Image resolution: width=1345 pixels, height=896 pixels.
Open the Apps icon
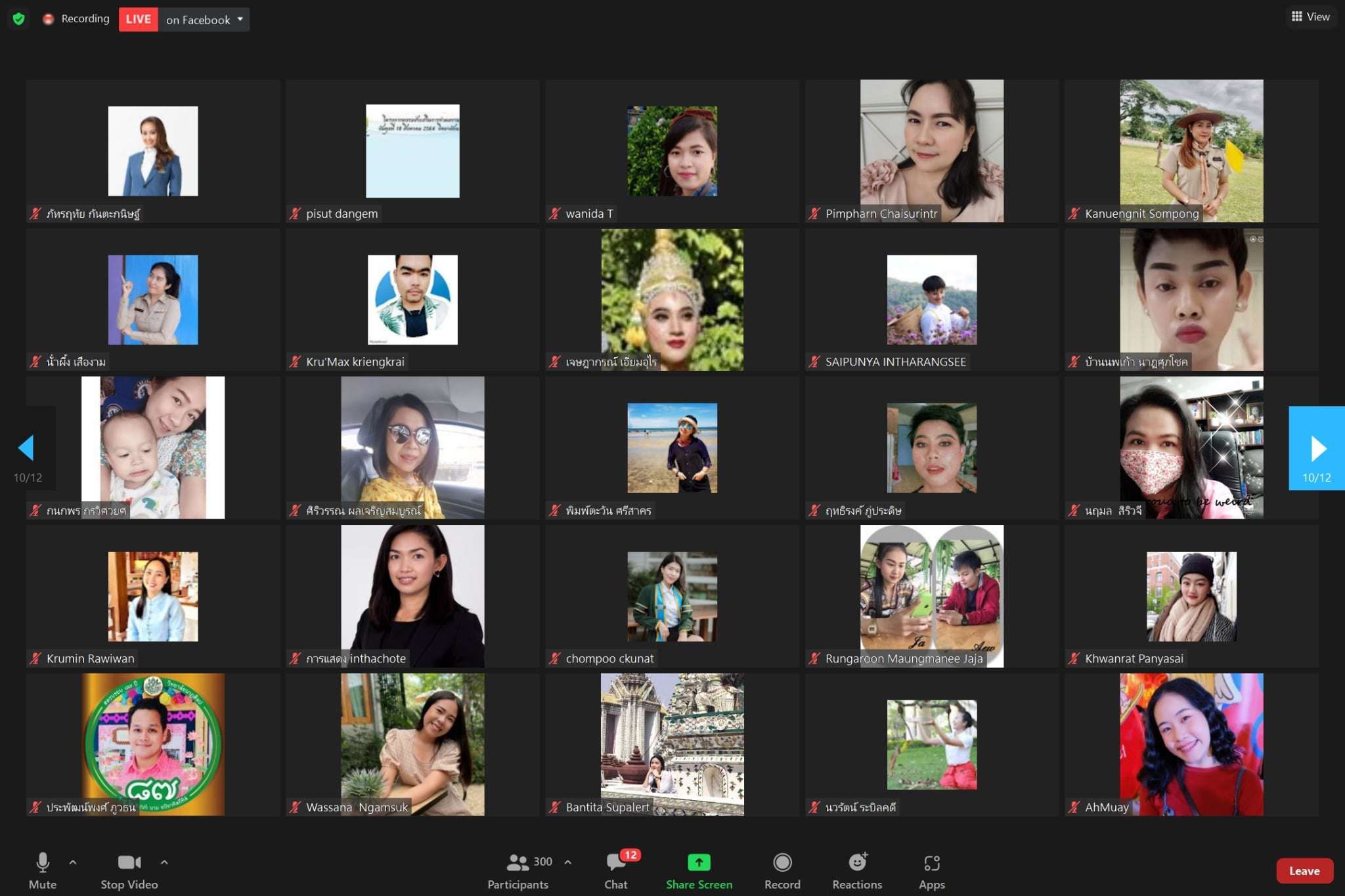[x=931, y=863]
